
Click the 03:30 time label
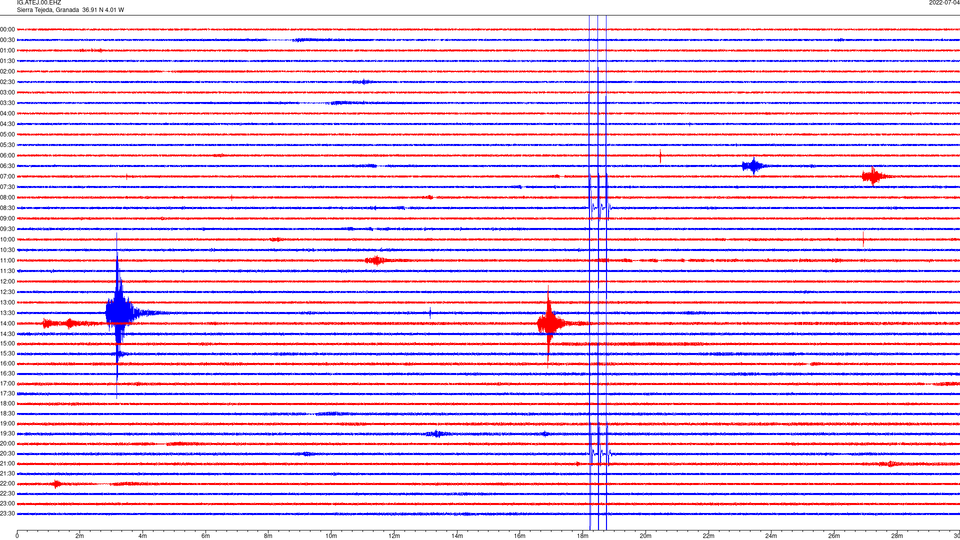click(7, 103)
